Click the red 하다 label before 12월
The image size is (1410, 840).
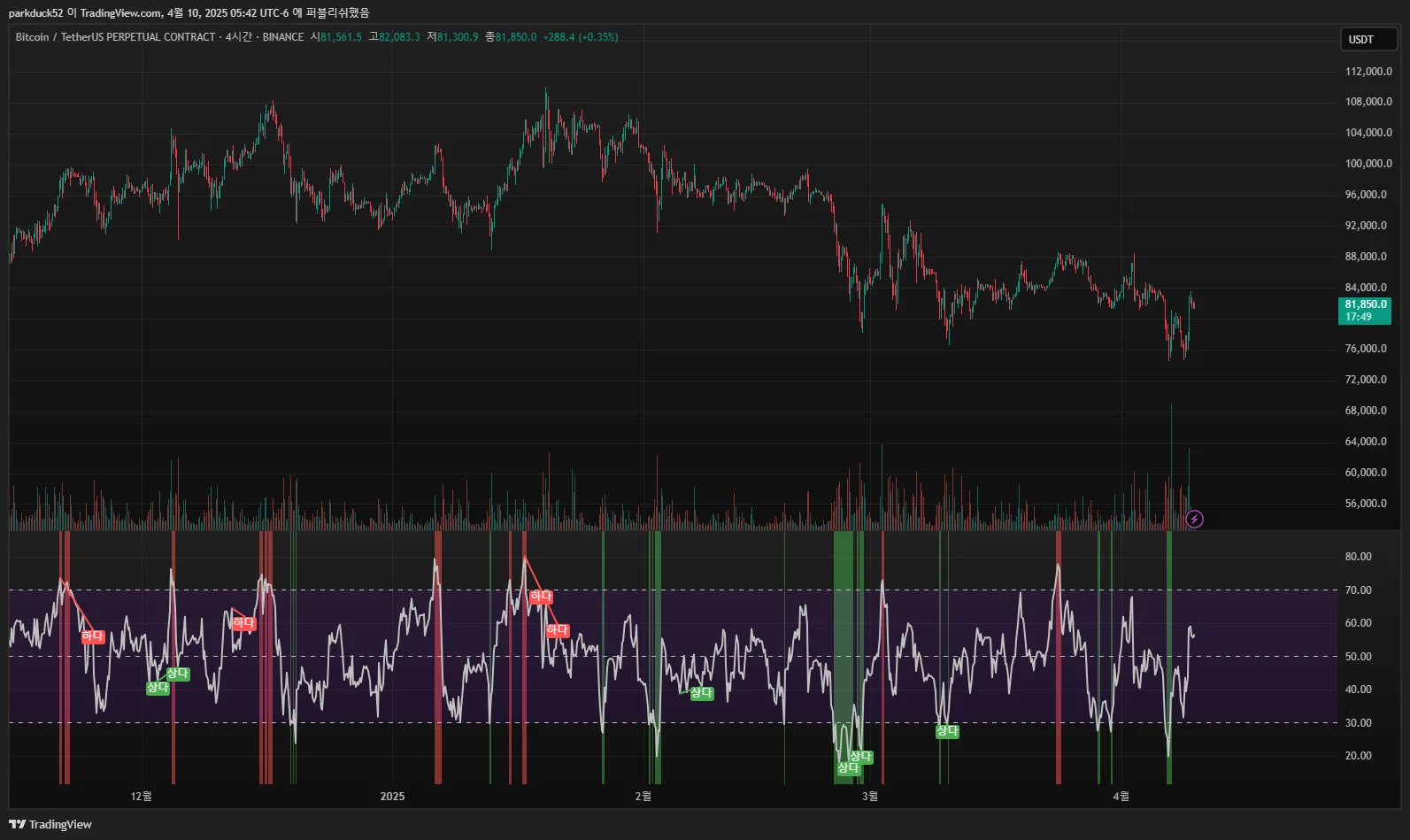[x=93, y=636]
